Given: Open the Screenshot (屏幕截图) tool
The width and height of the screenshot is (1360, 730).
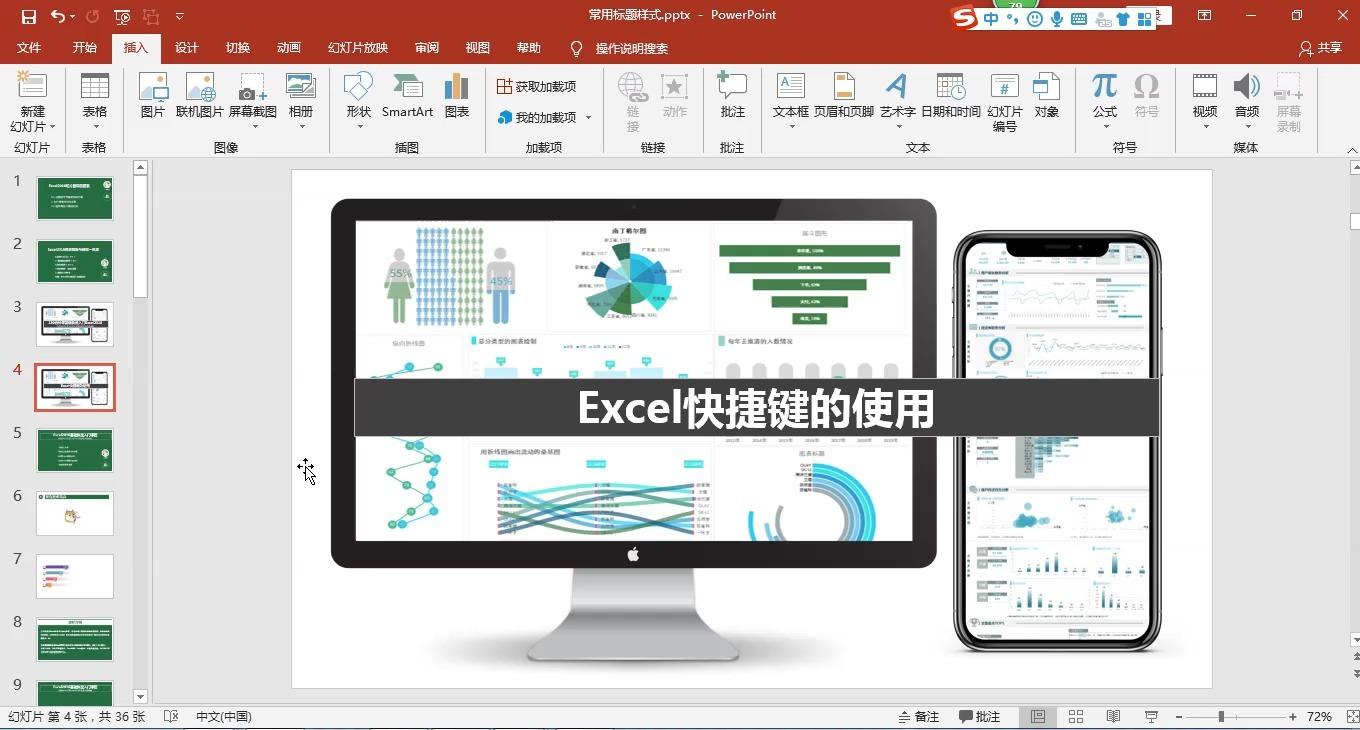Looking at the screenshot, I should [x=253, y=101].
